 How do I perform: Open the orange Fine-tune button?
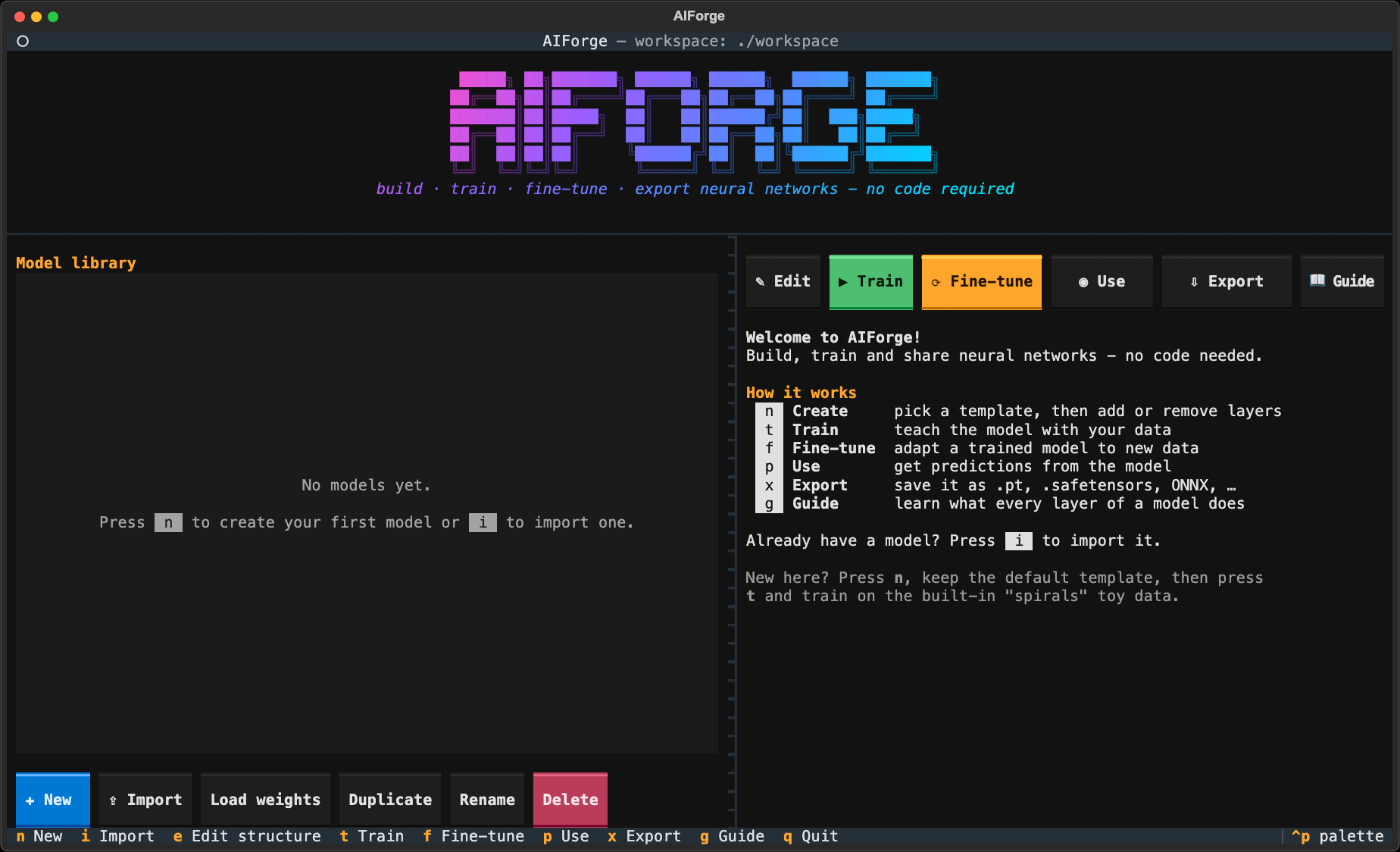click(982, 281)
